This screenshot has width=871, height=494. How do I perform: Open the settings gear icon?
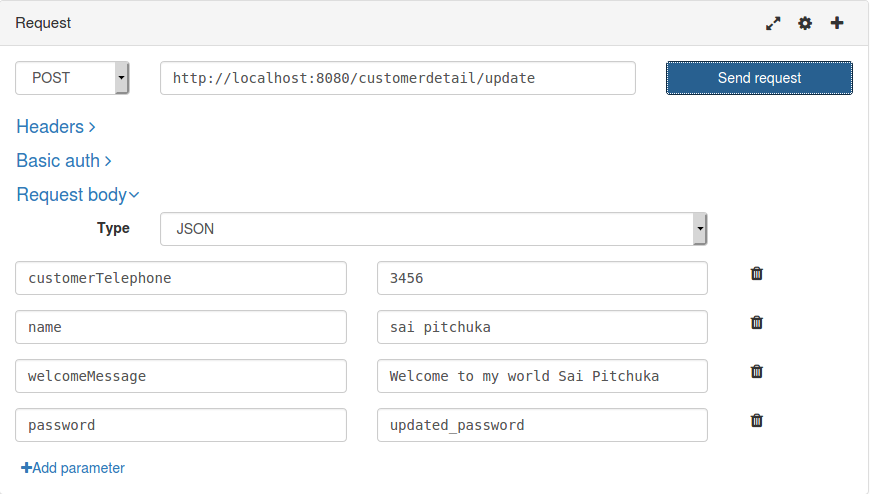coord(805,23)
